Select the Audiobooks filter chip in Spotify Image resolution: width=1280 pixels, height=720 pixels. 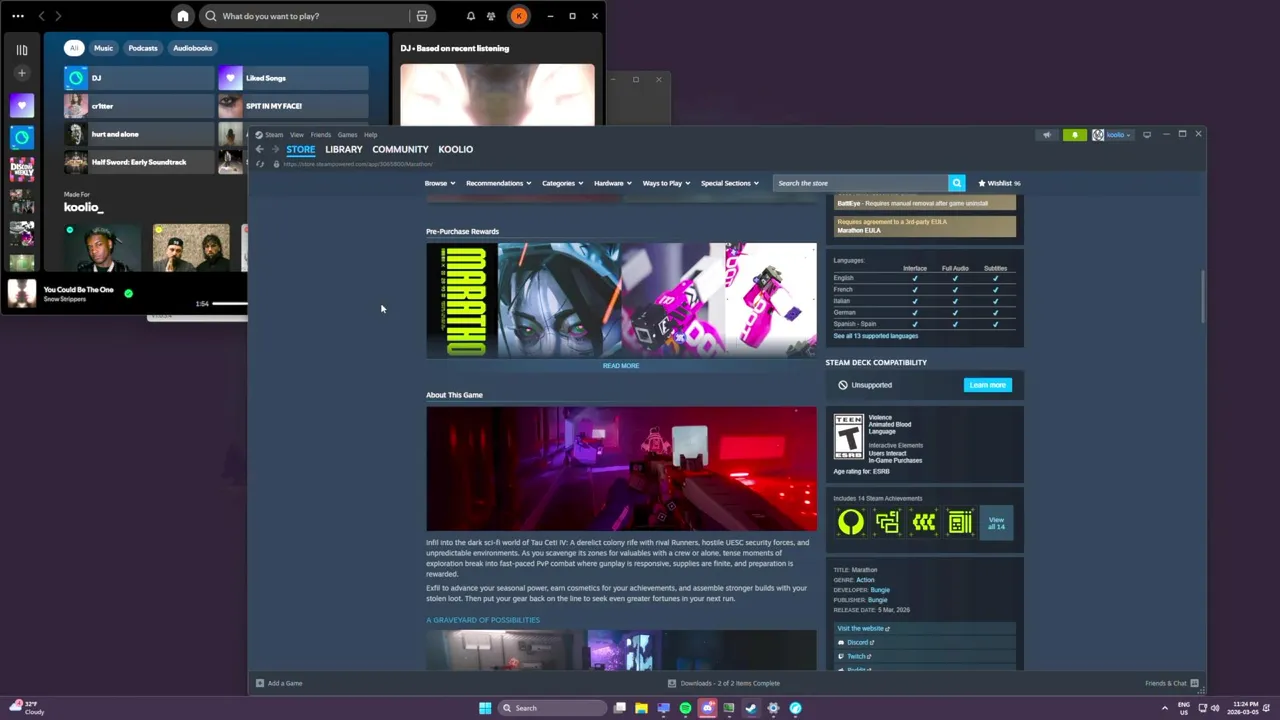192,48
